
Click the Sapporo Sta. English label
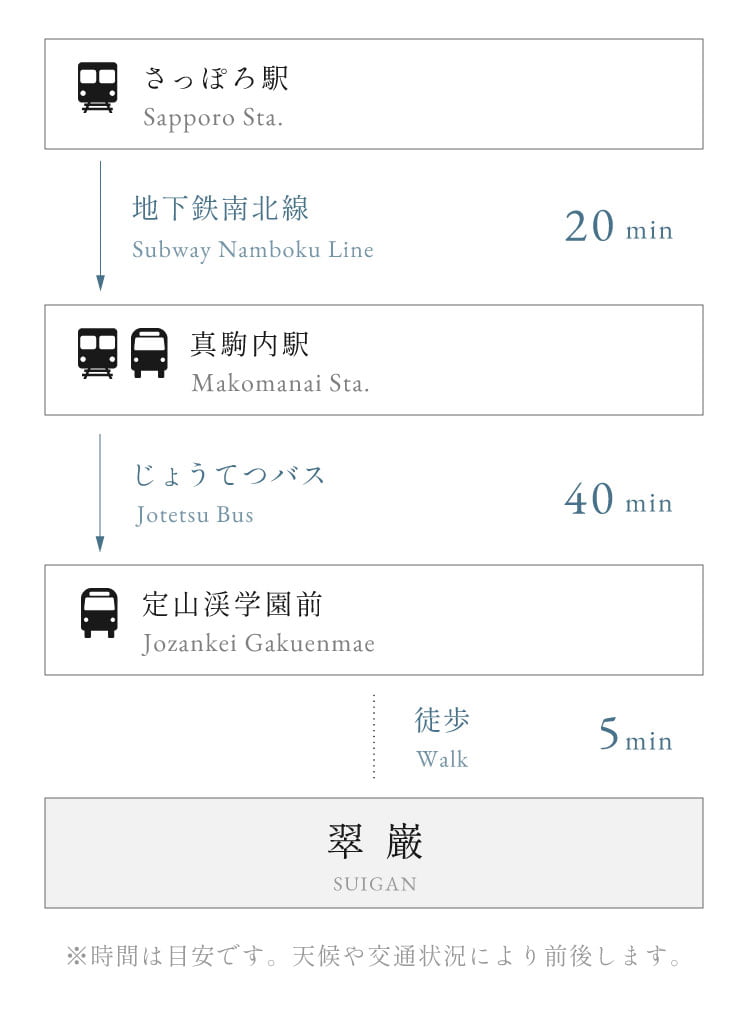pyautogui.click(x=213, y=119)
